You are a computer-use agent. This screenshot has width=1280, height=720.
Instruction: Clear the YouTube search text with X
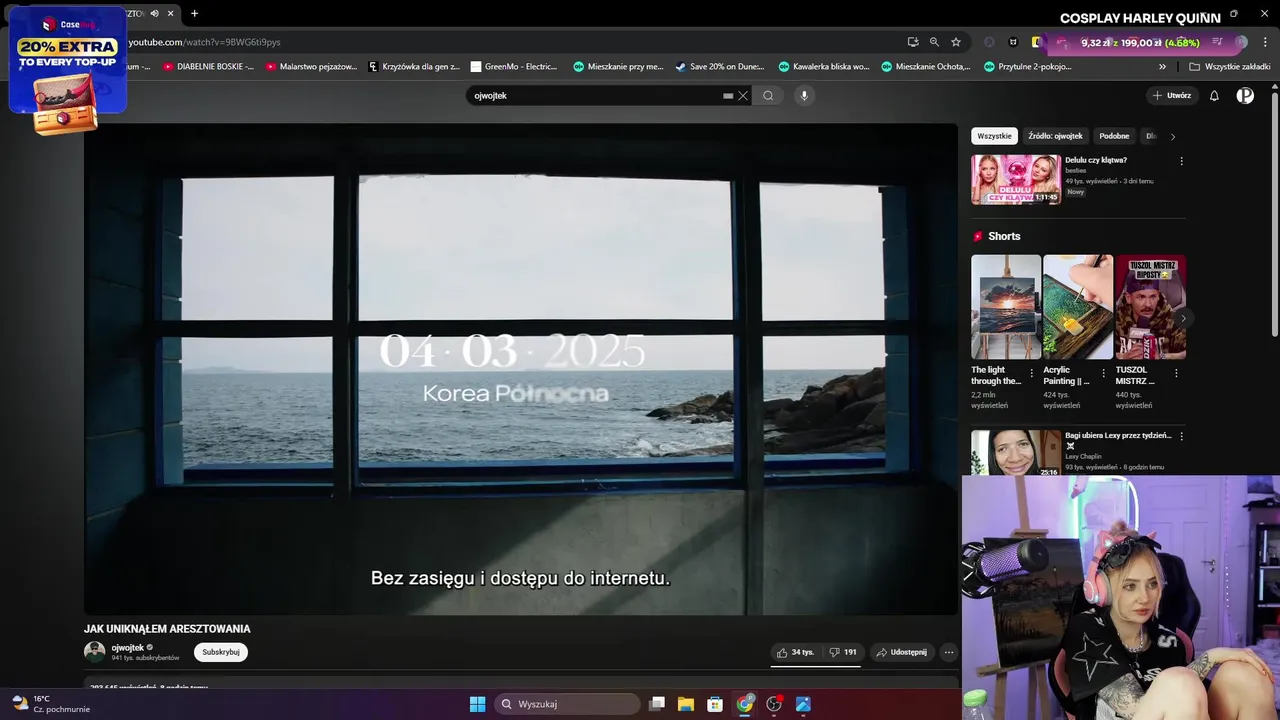pyautogui.click(x=743, y=96)
